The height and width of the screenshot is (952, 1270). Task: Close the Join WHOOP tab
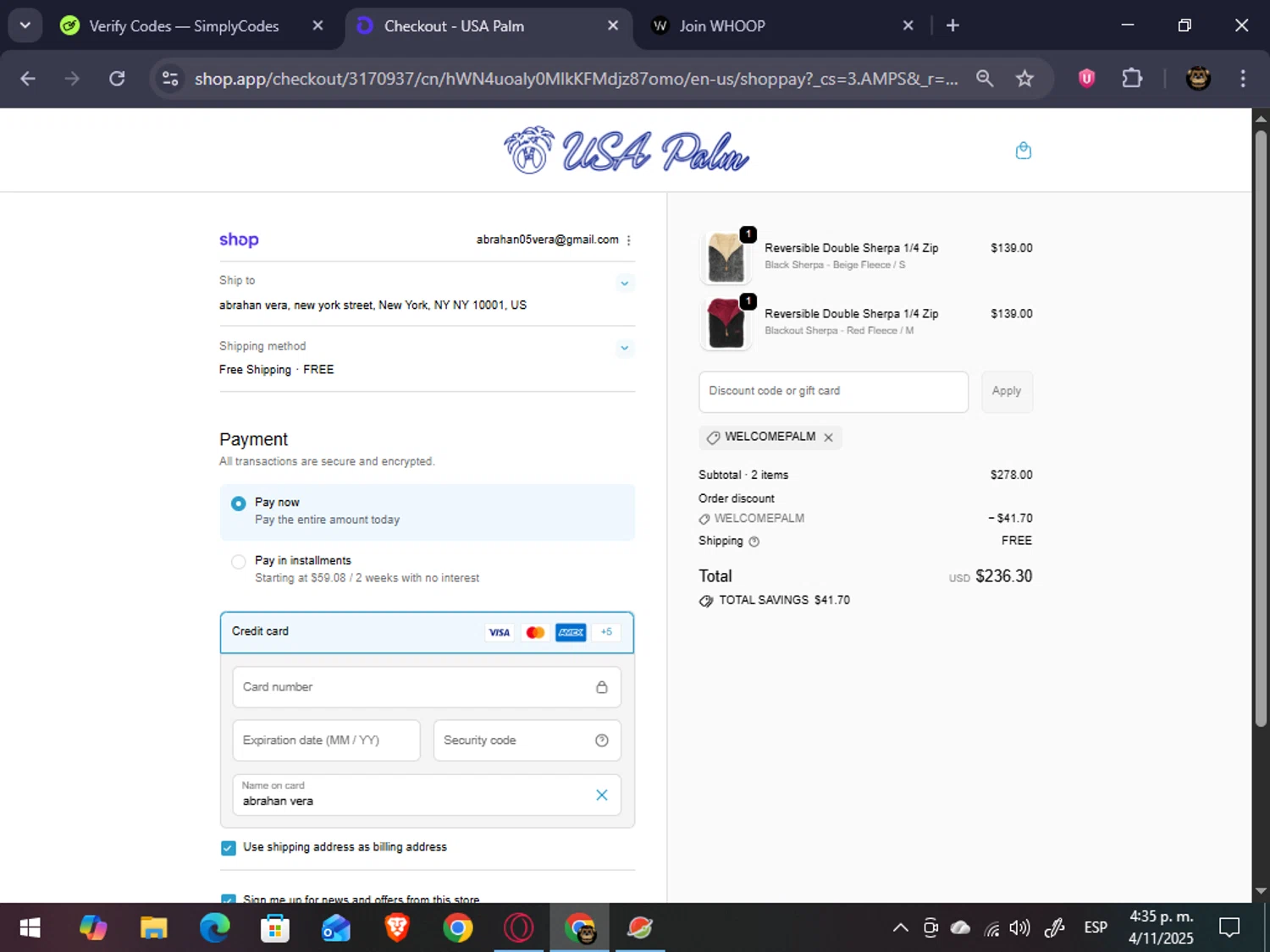click(908, 25)
